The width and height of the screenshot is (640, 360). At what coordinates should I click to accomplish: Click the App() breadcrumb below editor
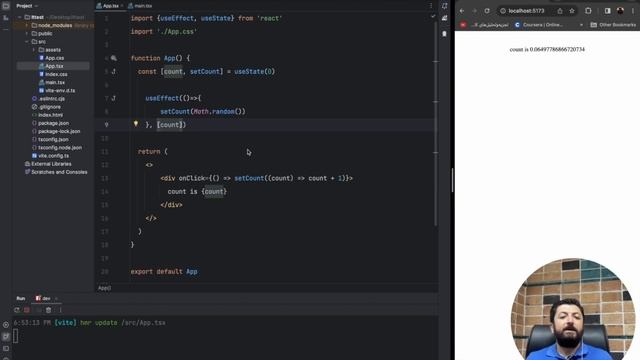[x=104, y=288]
